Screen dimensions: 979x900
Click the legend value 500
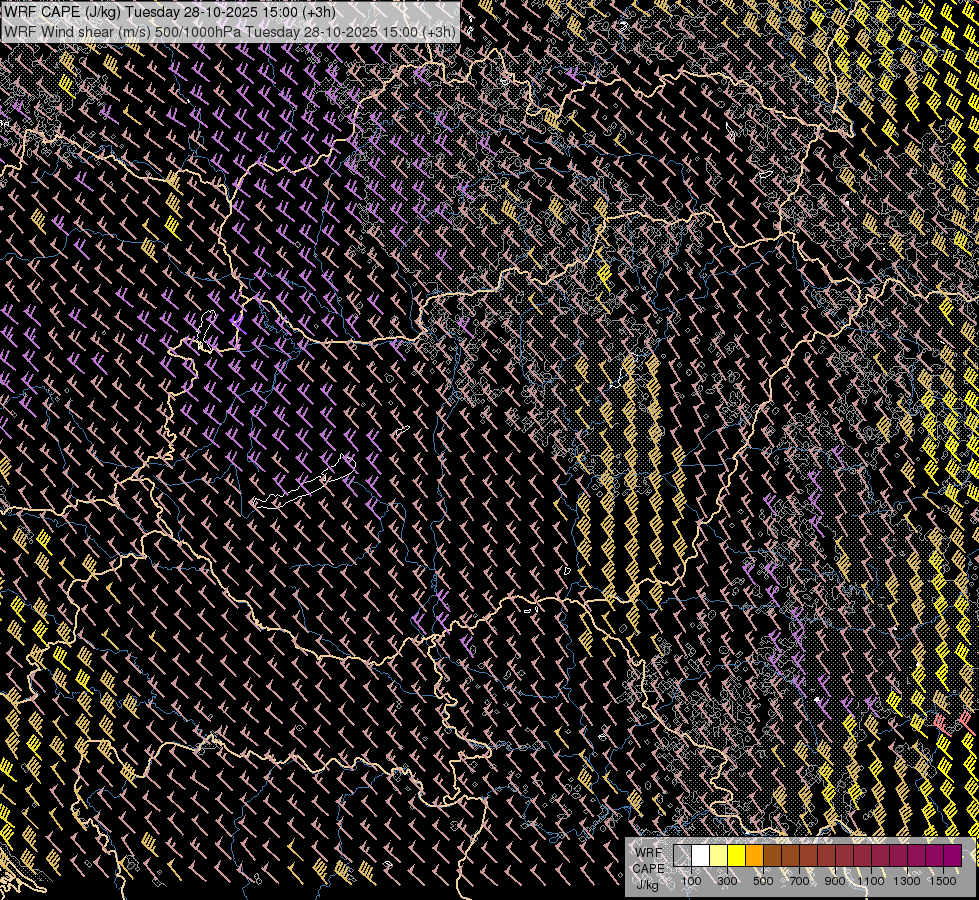[x=763, y=881]
